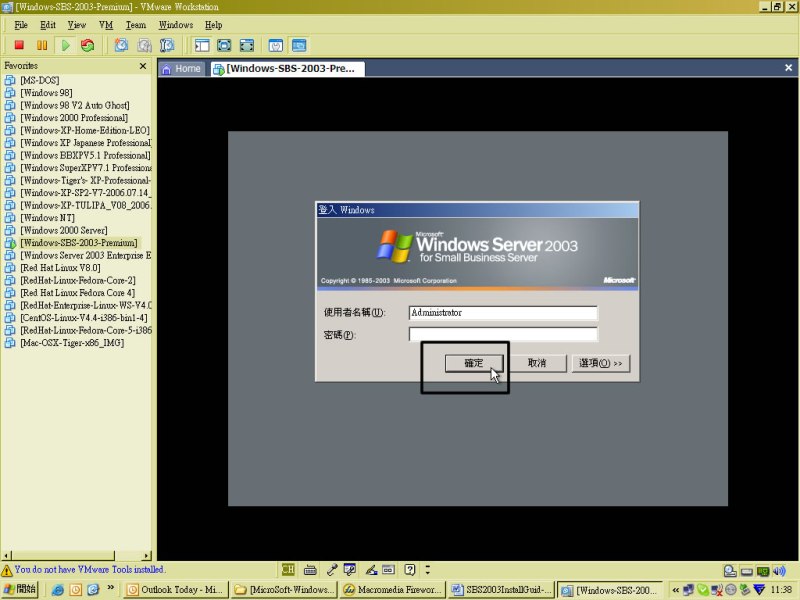Select [Red Hat Linux V8.0] favorite
Screen dimensions: 800x600
coord(60,268)
